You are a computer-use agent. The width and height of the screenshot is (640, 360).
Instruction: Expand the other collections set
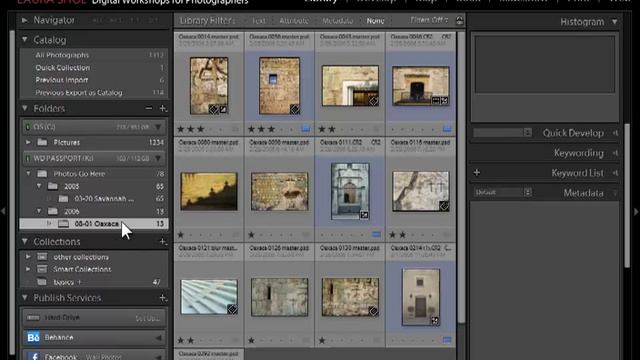[x=28, y=257]
